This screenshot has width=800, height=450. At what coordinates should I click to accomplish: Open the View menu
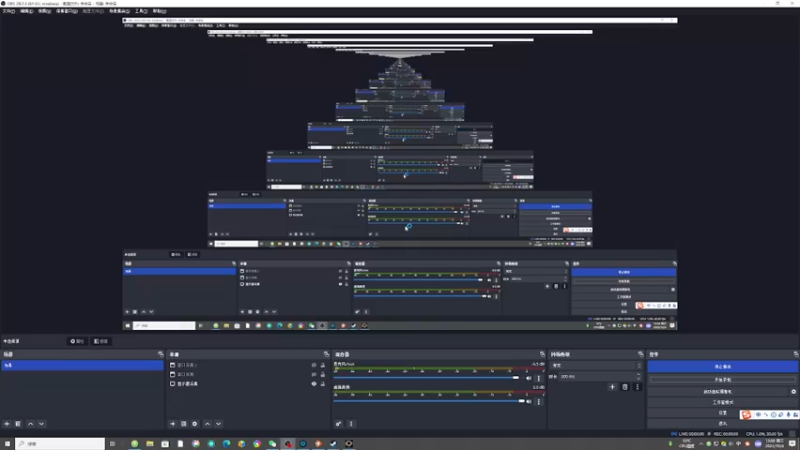[44, 11]
